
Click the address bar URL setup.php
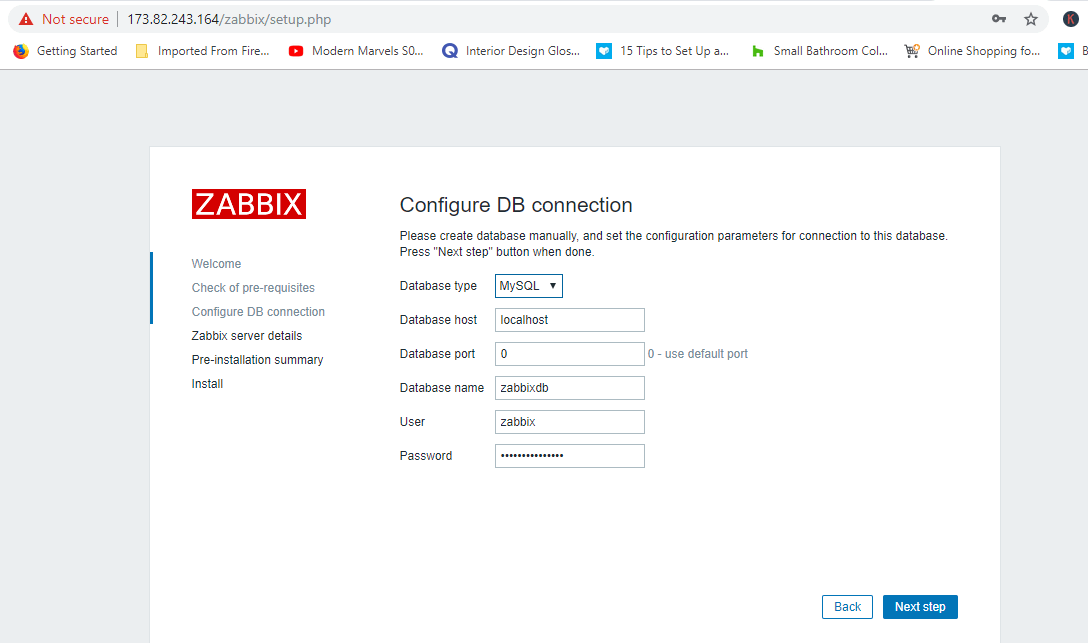tap(229, 19)
